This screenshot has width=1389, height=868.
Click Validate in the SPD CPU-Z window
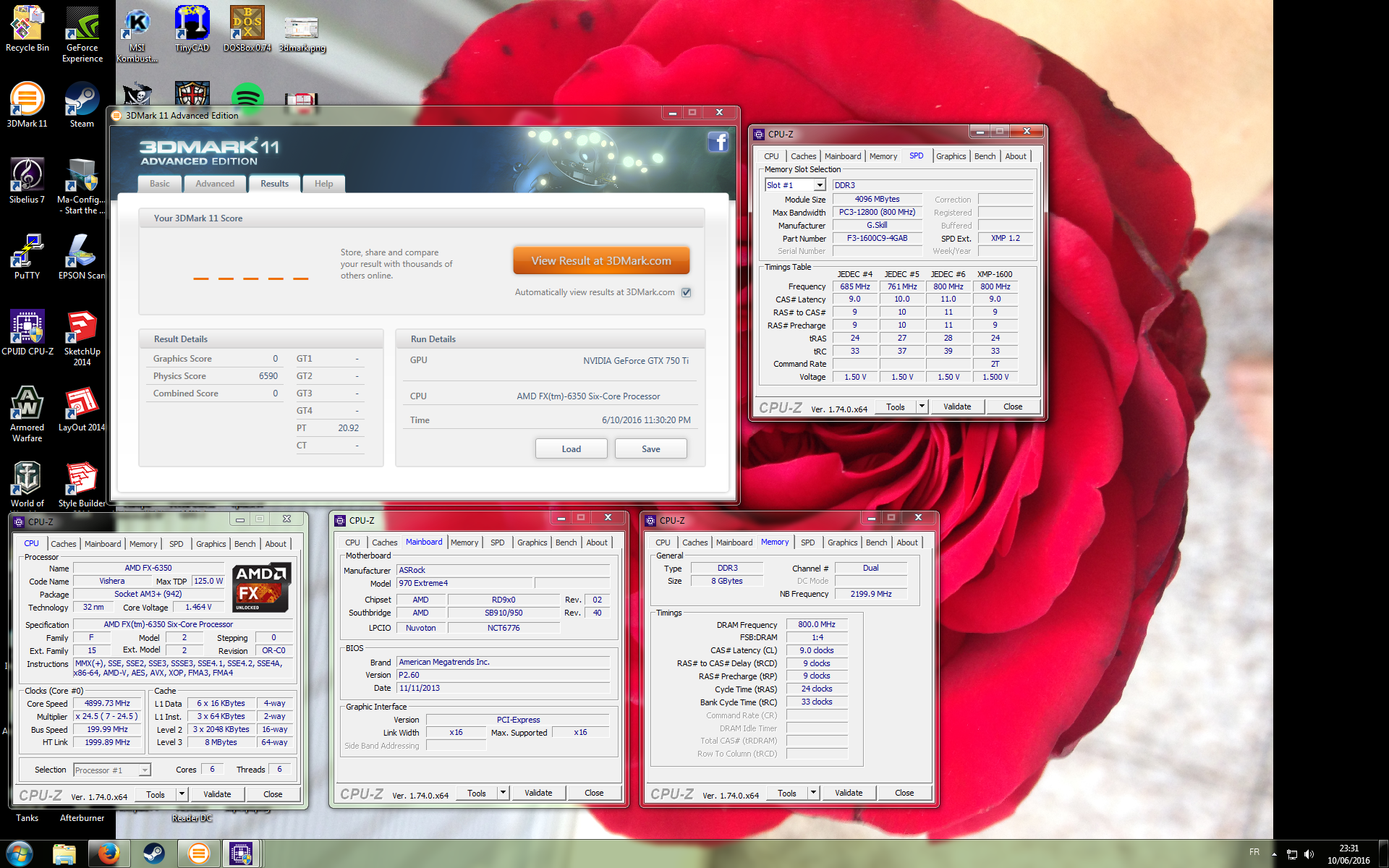pyautogui.click(x=957, y=407)
